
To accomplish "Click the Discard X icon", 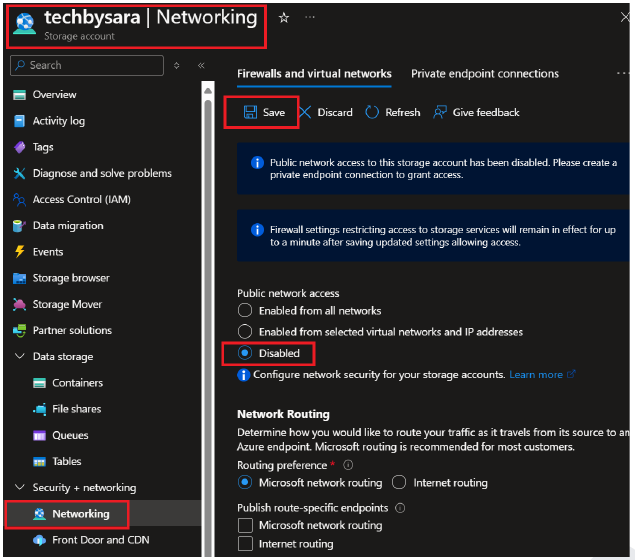I will pos(305,112).
